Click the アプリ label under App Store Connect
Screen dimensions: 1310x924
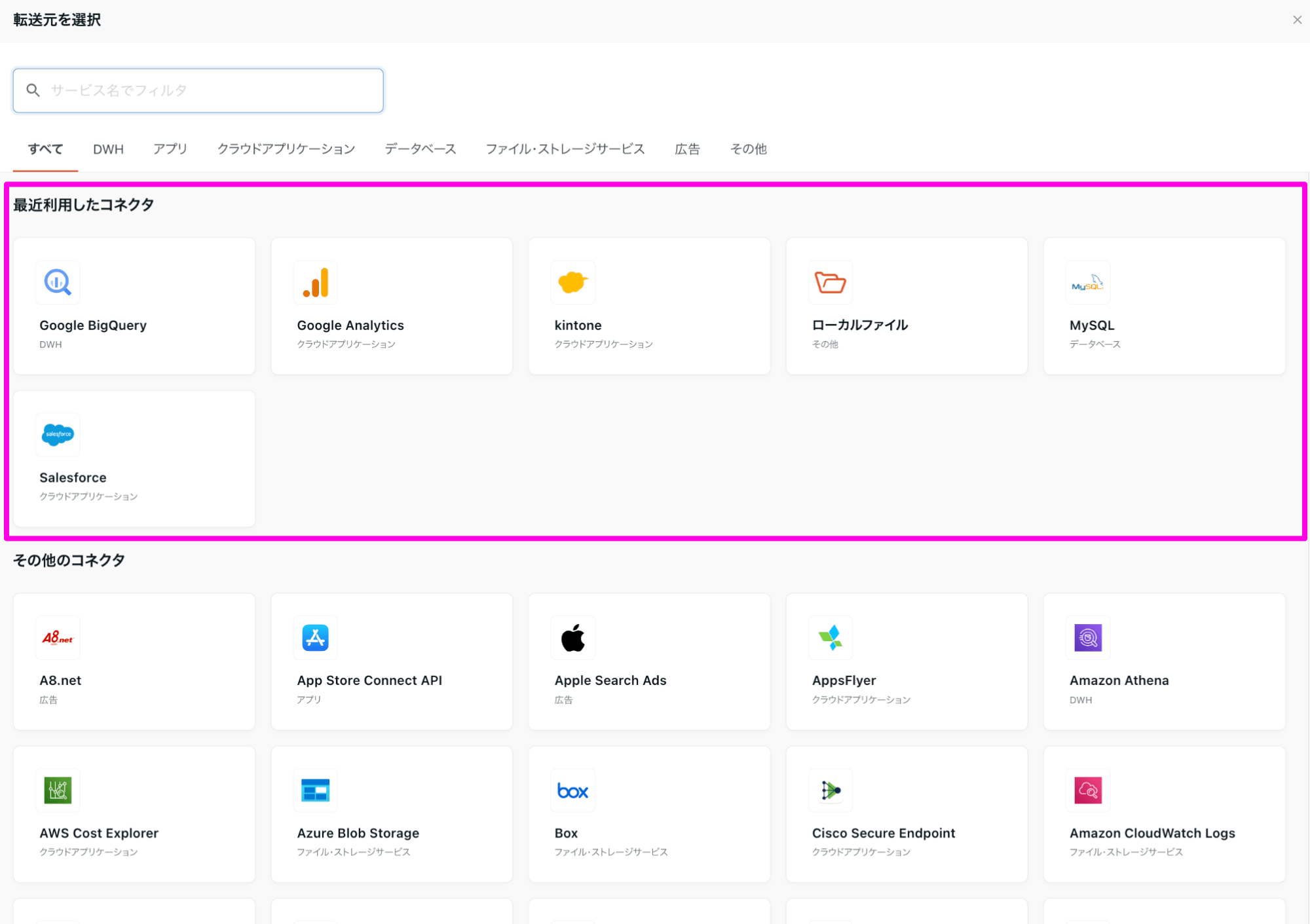pos(309,699)
